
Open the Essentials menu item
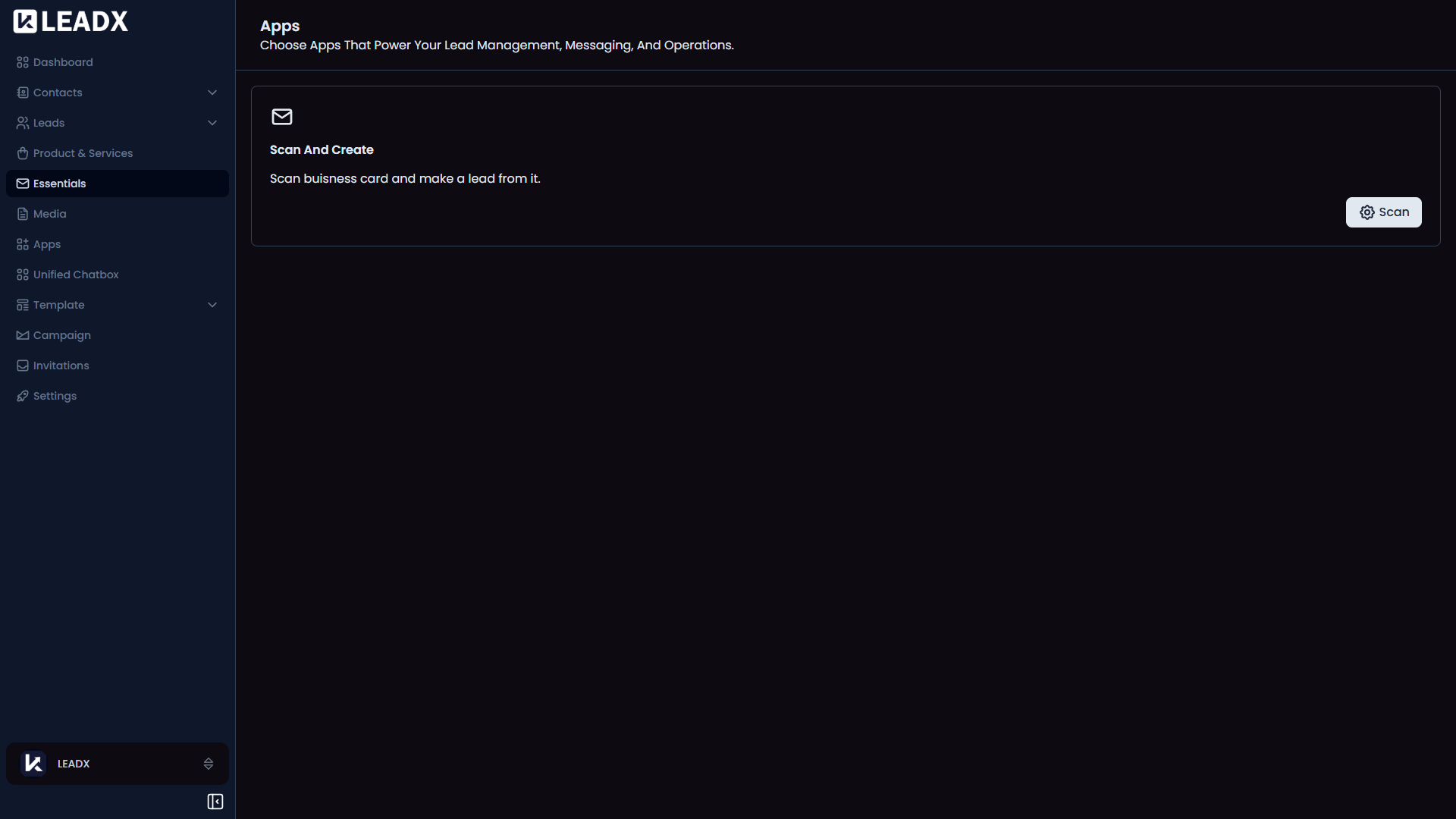point(60,184)
